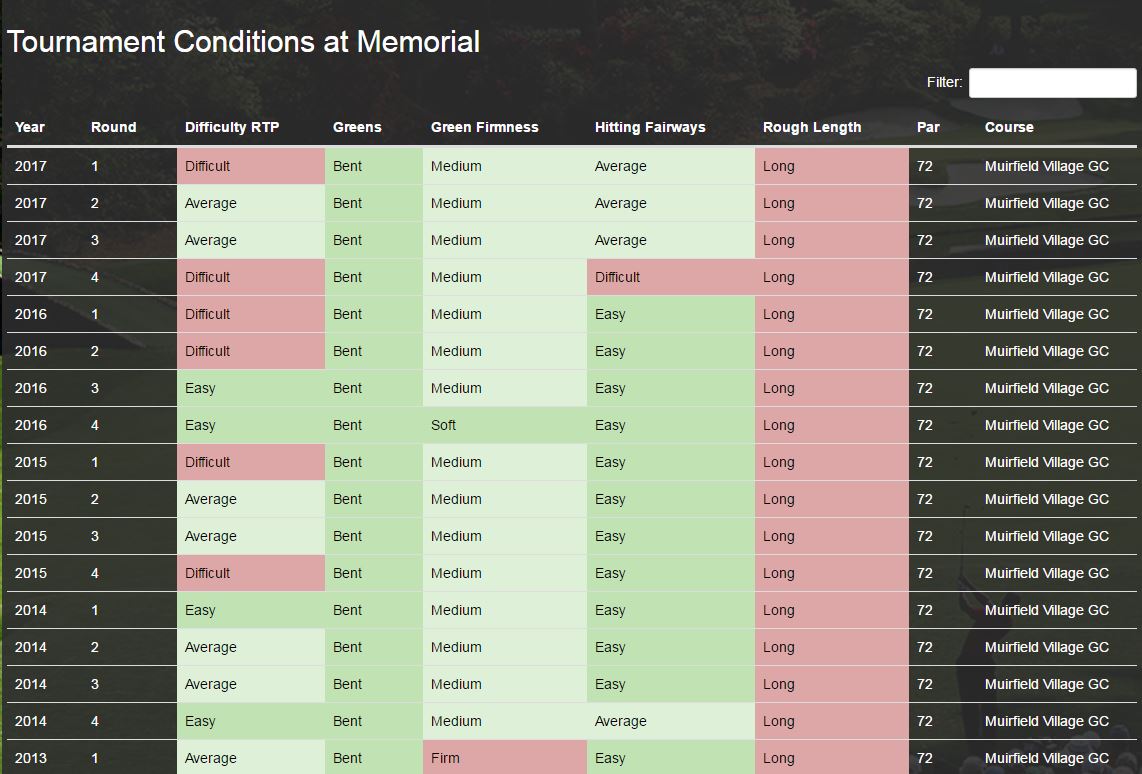Sort by the Greens column header

tap(357, 127)
